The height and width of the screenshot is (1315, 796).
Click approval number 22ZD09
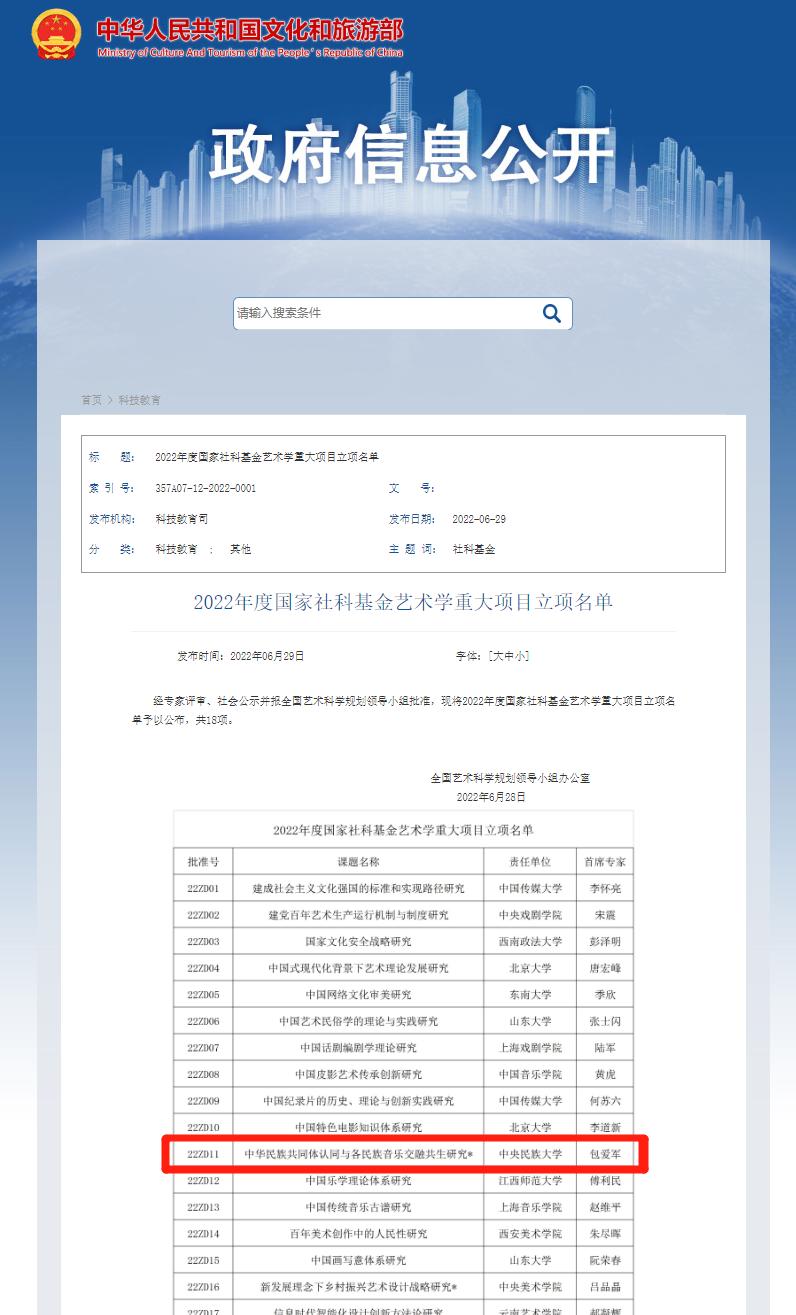(203, 1101)
